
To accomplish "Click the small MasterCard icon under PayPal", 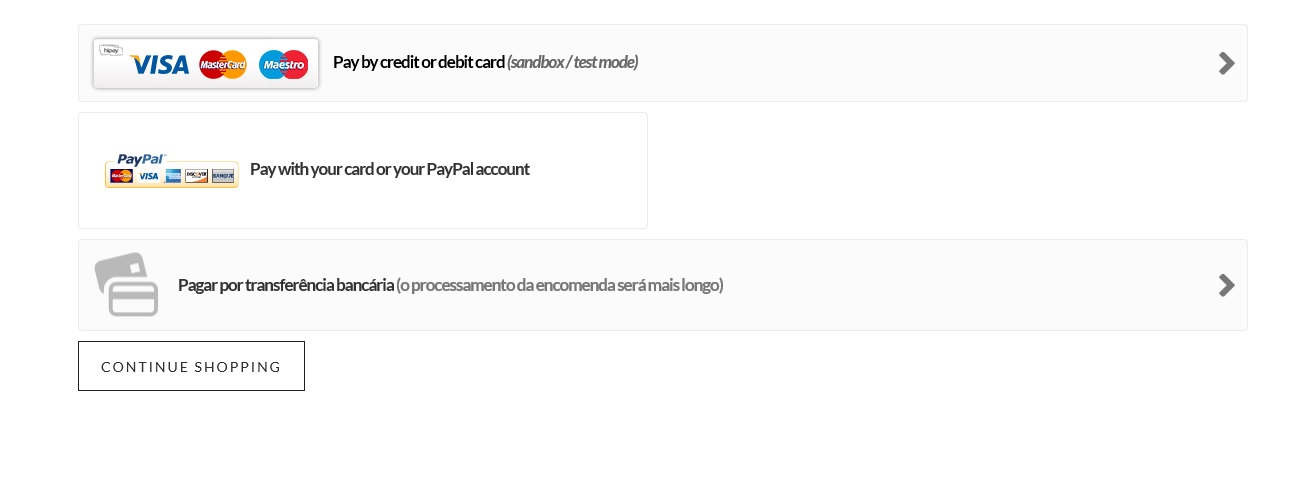I will [x=121, y=176].
